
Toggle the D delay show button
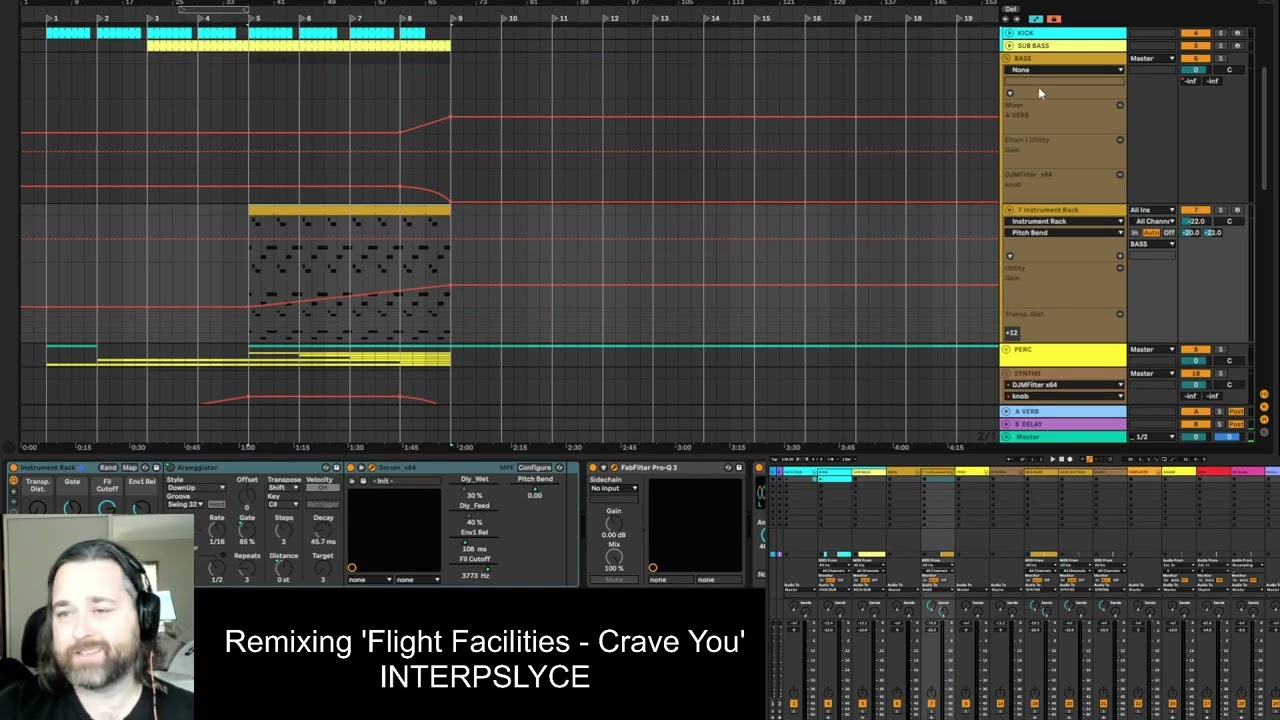pyautogui.click(x=1264, y=432)
